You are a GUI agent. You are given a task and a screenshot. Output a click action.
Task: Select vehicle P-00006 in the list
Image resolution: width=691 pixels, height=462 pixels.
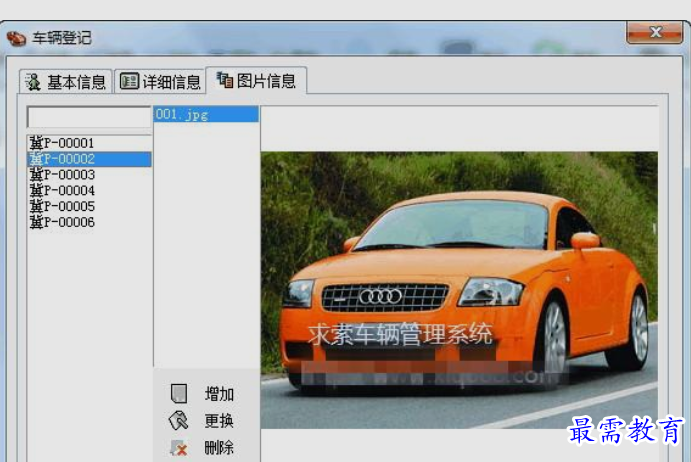(89, 223)
